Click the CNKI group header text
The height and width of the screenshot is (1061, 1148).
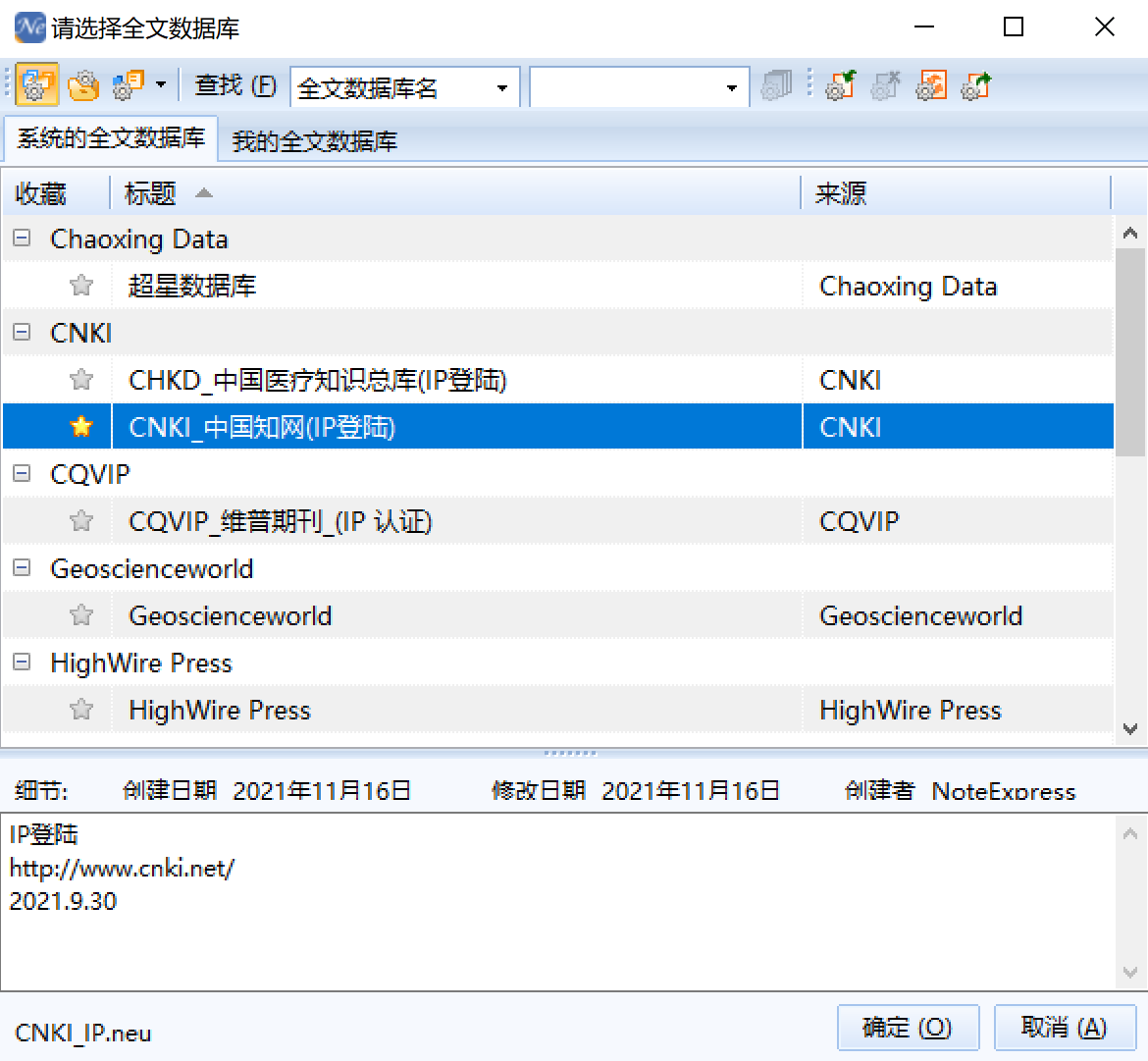[x=80, y=333]
